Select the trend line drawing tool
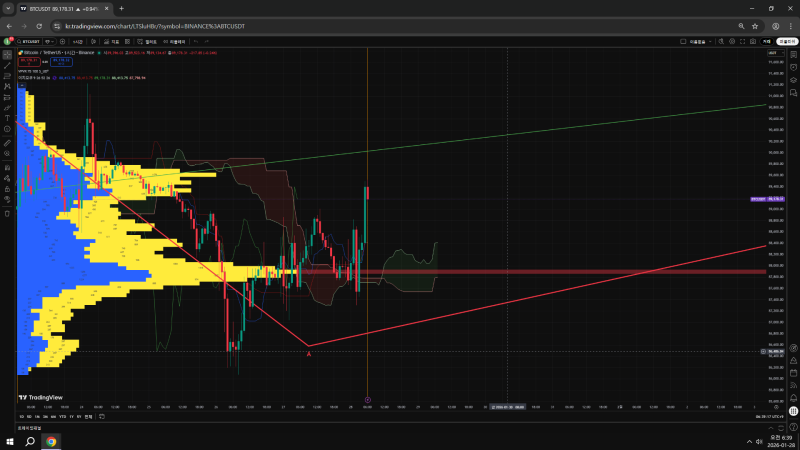Screen dimensions: 800x450 (8, 65)
